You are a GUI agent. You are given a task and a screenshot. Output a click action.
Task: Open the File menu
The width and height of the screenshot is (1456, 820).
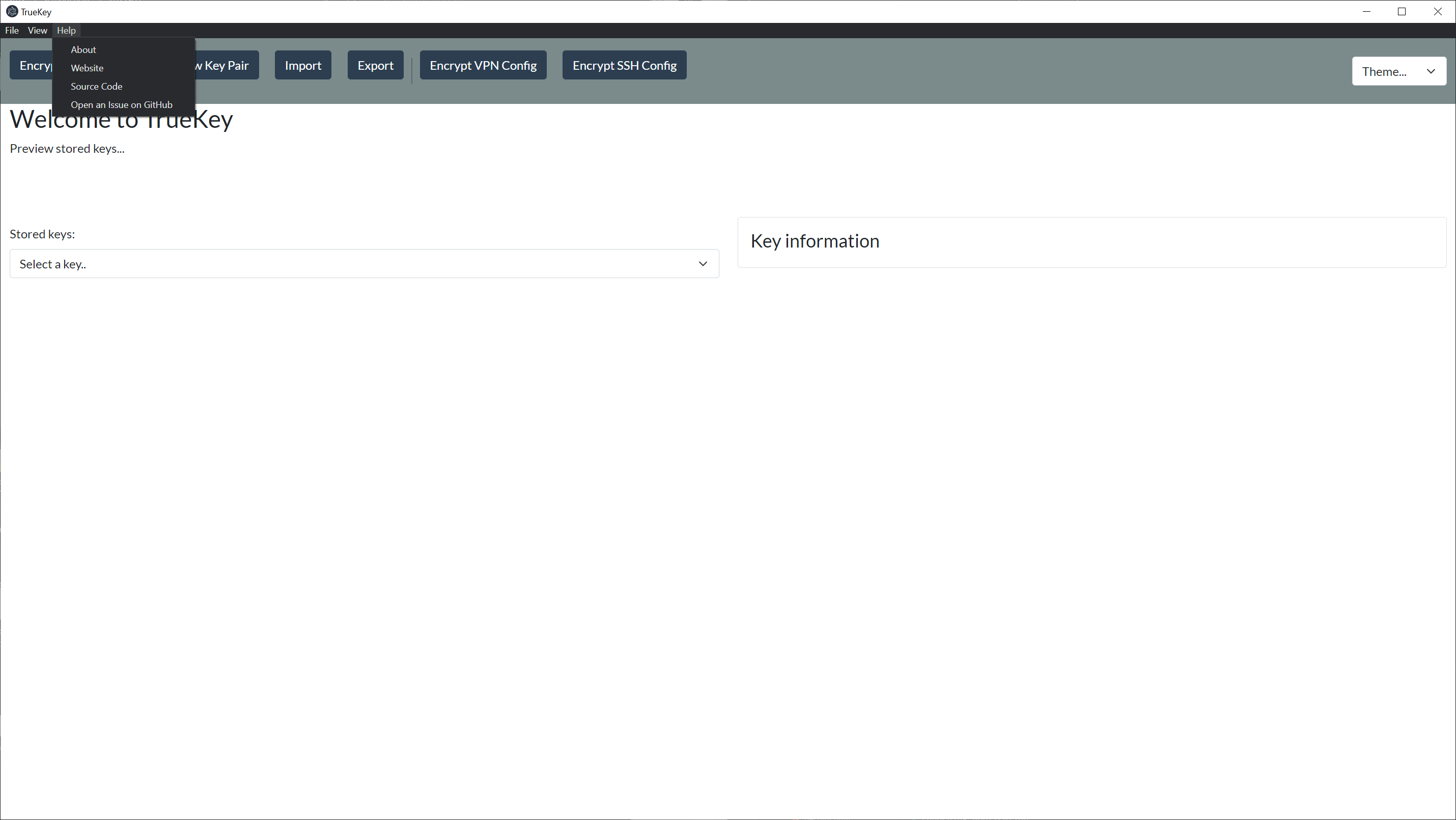(x=11, y=30)
